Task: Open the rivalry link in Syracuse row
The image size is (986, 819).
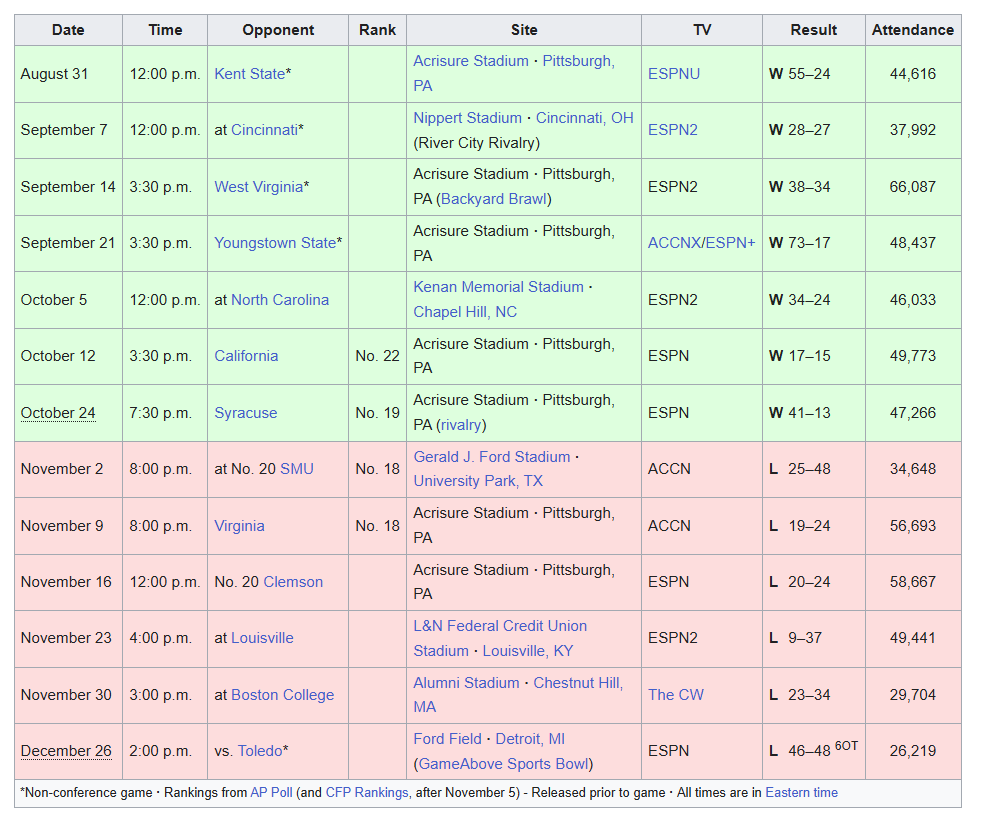Action: [460, 425]
